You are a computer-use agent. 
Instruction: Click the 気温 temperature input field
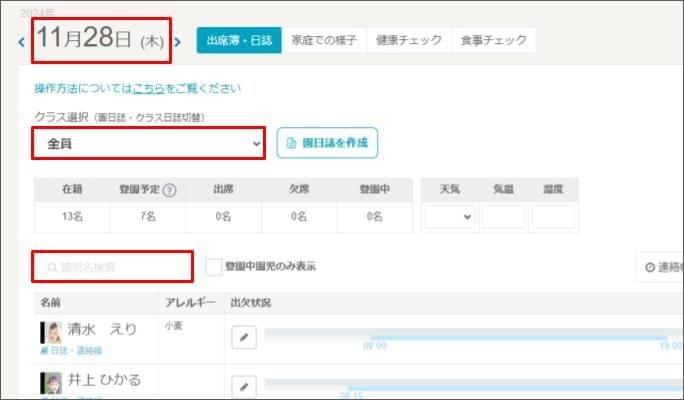503,217
